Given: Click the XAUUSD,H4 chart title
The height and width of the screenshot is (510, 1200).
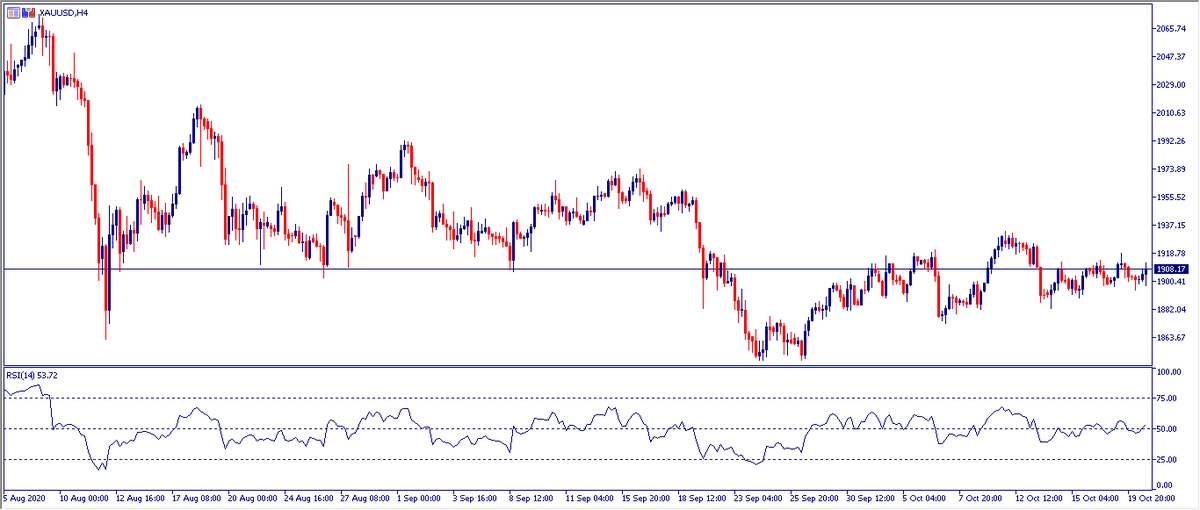Looking at the screenshot, I should pyautogui.click(x=63, y=11).
